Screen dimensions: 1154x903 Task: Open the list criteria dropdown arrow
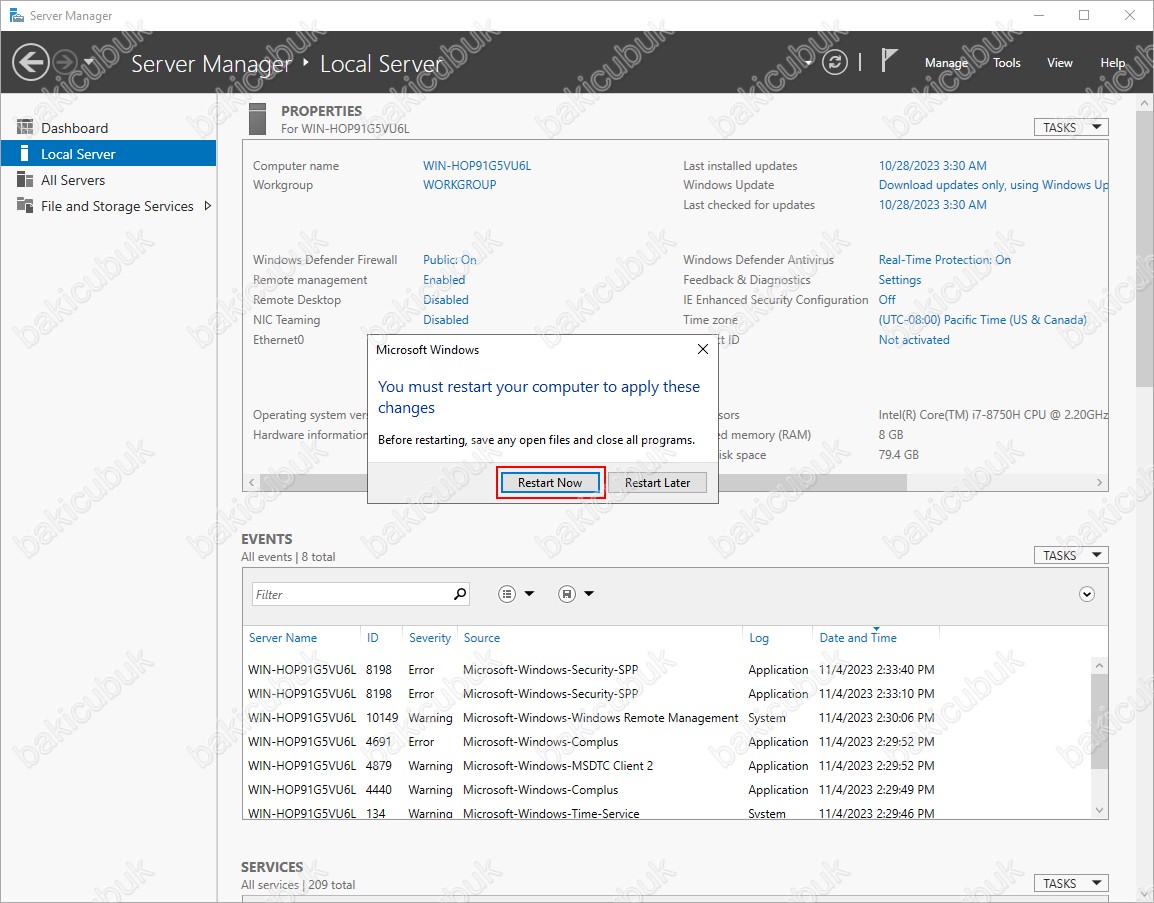point(529,594)
